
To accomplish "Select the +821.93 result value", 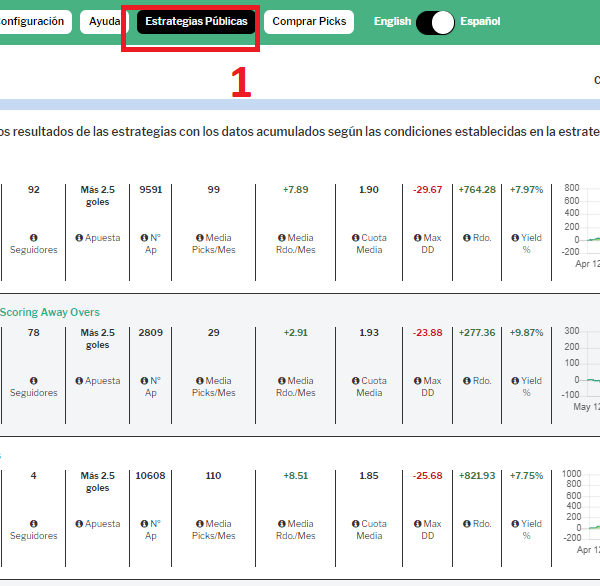I will [477, 476].
